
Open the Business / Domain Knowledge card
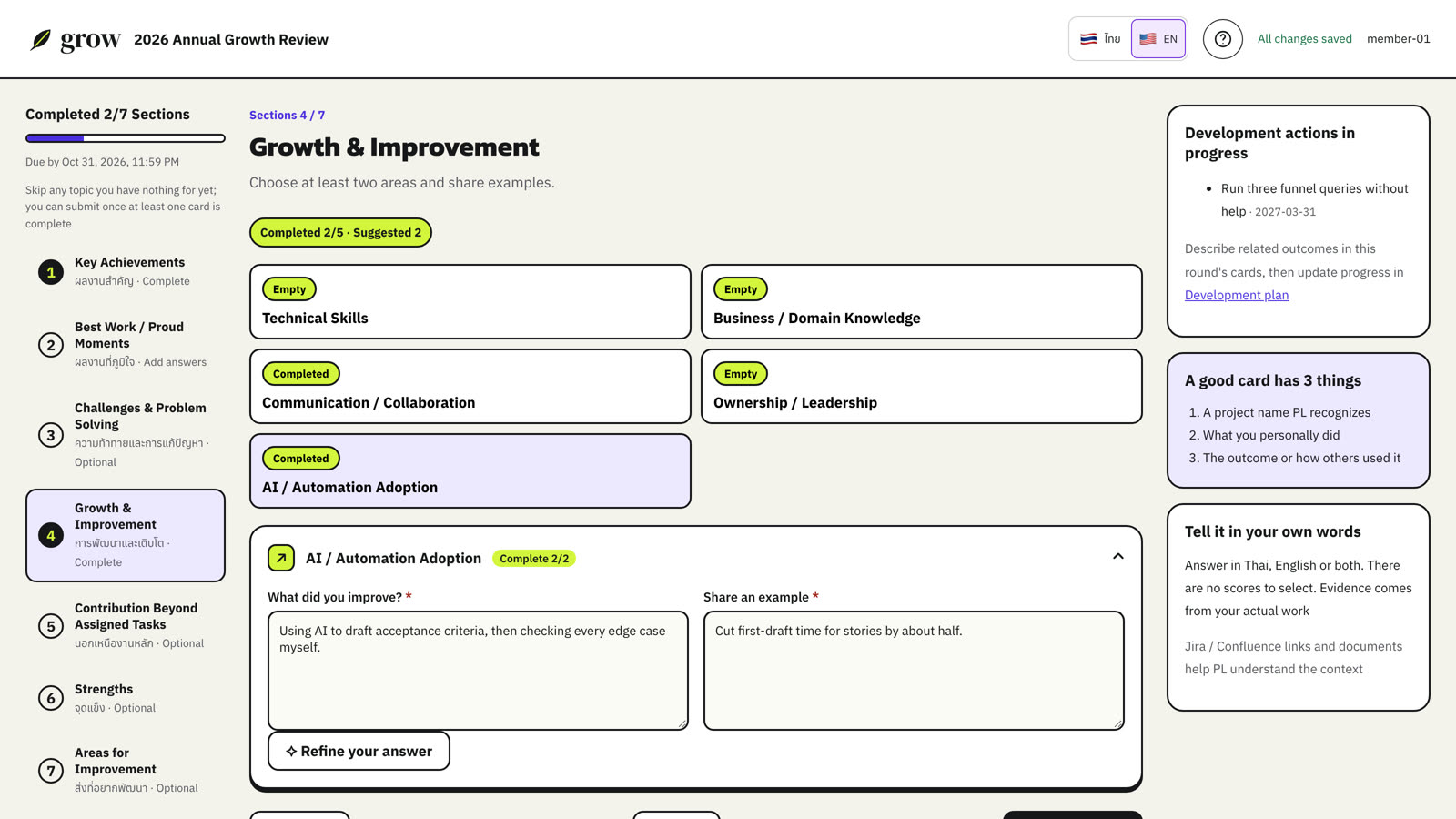pyautogui.click(x=922, y=302)
